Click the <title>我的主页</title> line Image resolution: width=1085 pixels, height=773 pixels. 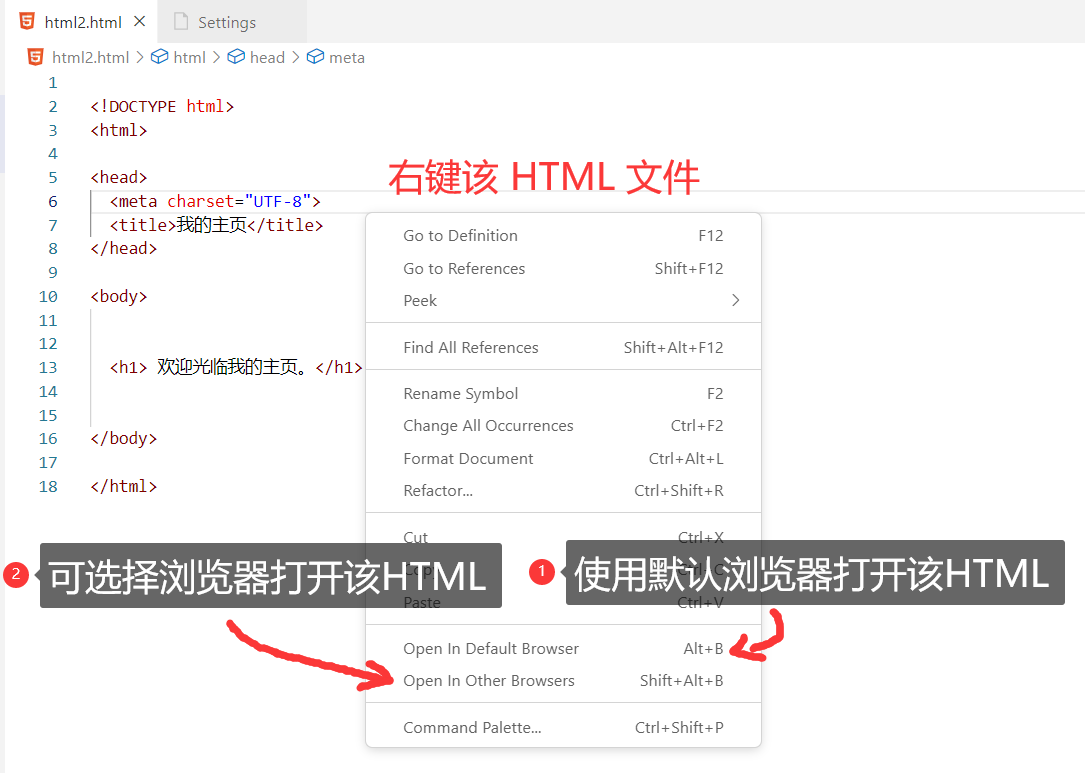(x=216, y=225)
